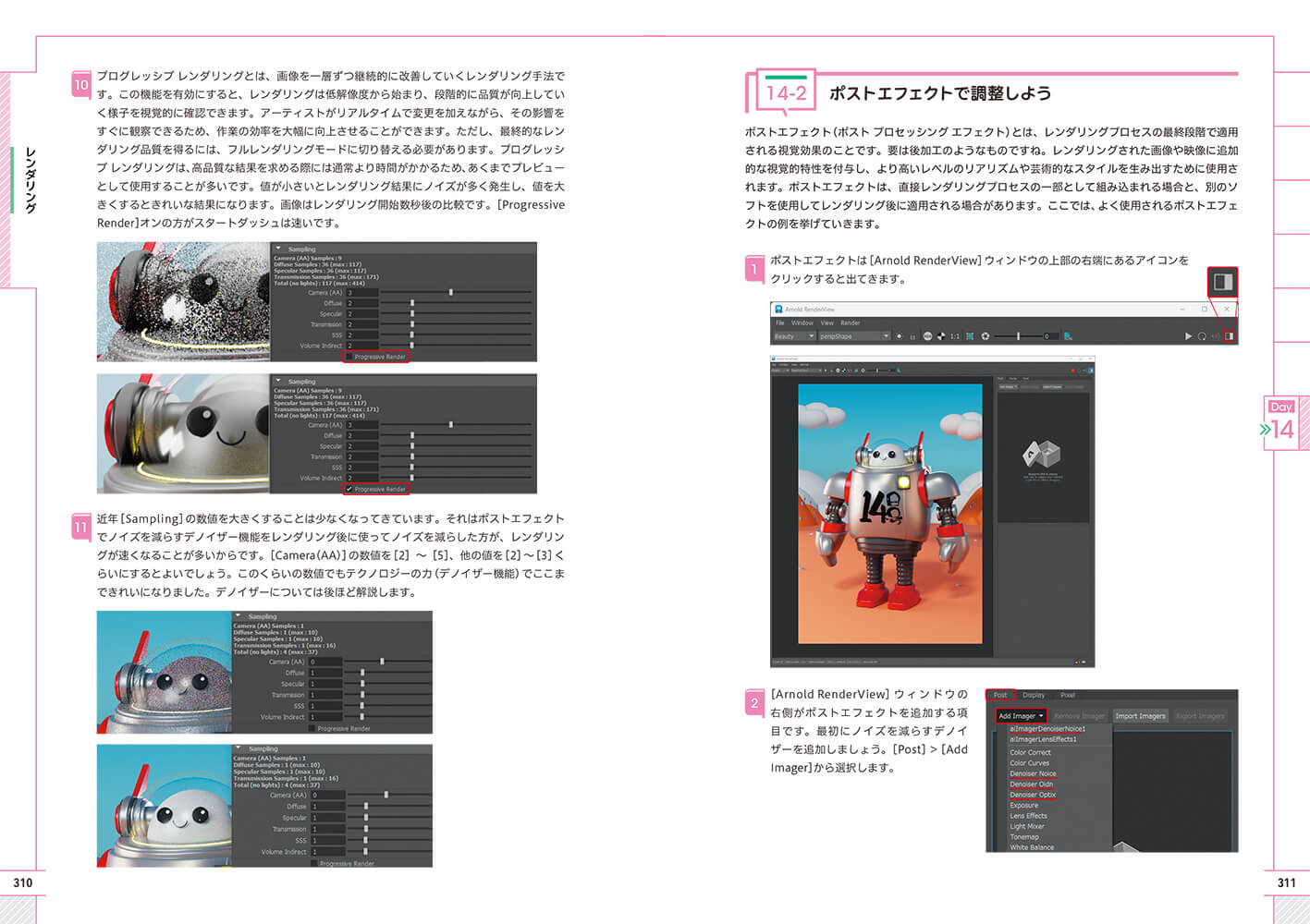1310x924 pixels.
Task: Choose Denoiser Optix from imager list
Action: coord(1032,795)
